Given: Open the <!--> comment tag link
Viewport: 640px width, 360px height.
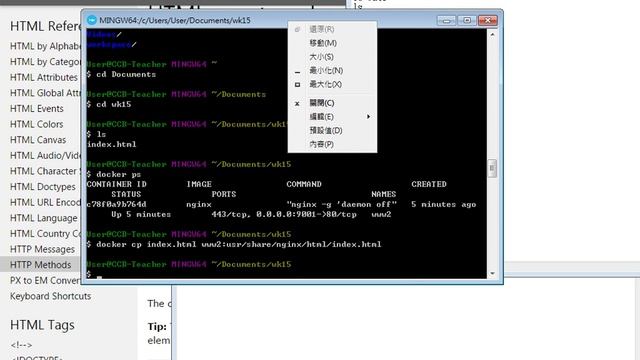Looking at the screenshot, I should [x=21, y=345].
